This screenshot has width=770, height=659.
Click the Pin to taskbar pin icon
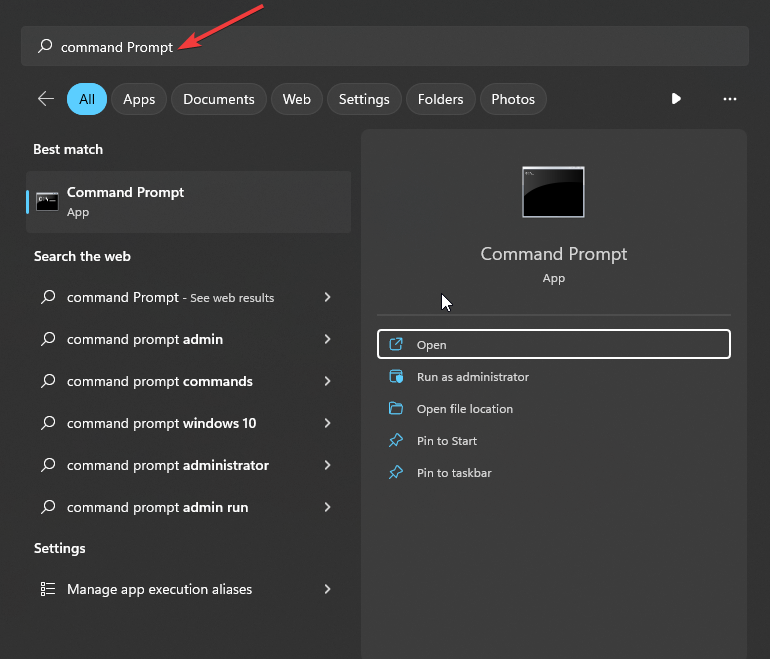396,473
